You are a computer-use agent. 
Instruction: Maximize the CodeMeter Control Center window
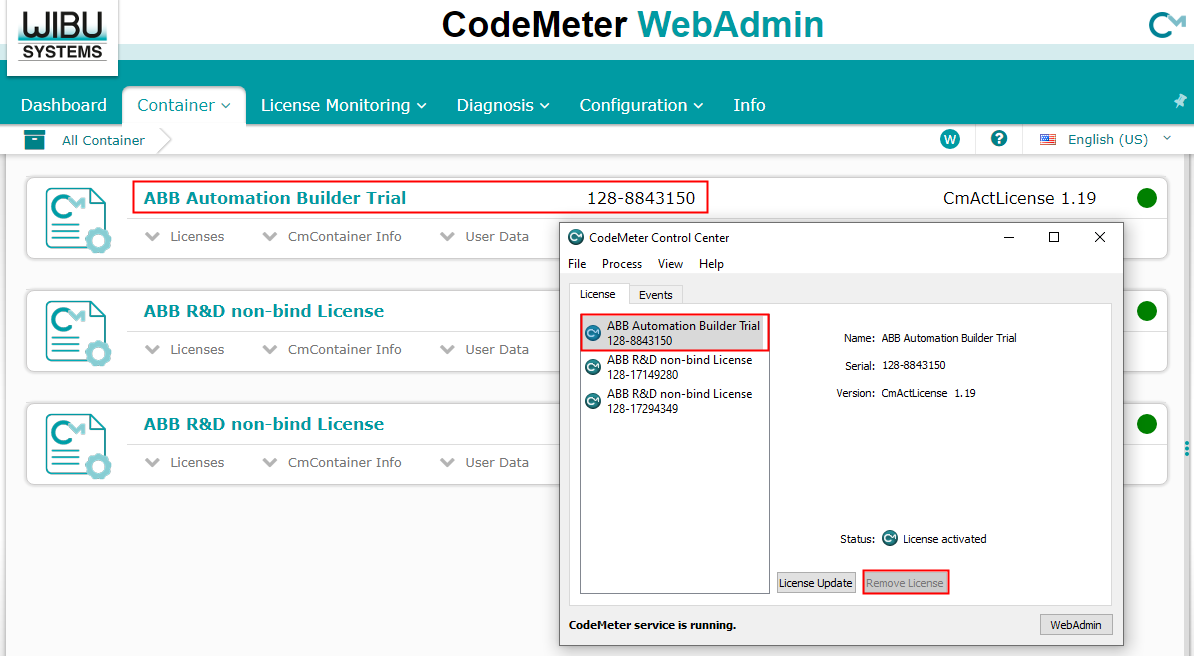coord(1054,237)
